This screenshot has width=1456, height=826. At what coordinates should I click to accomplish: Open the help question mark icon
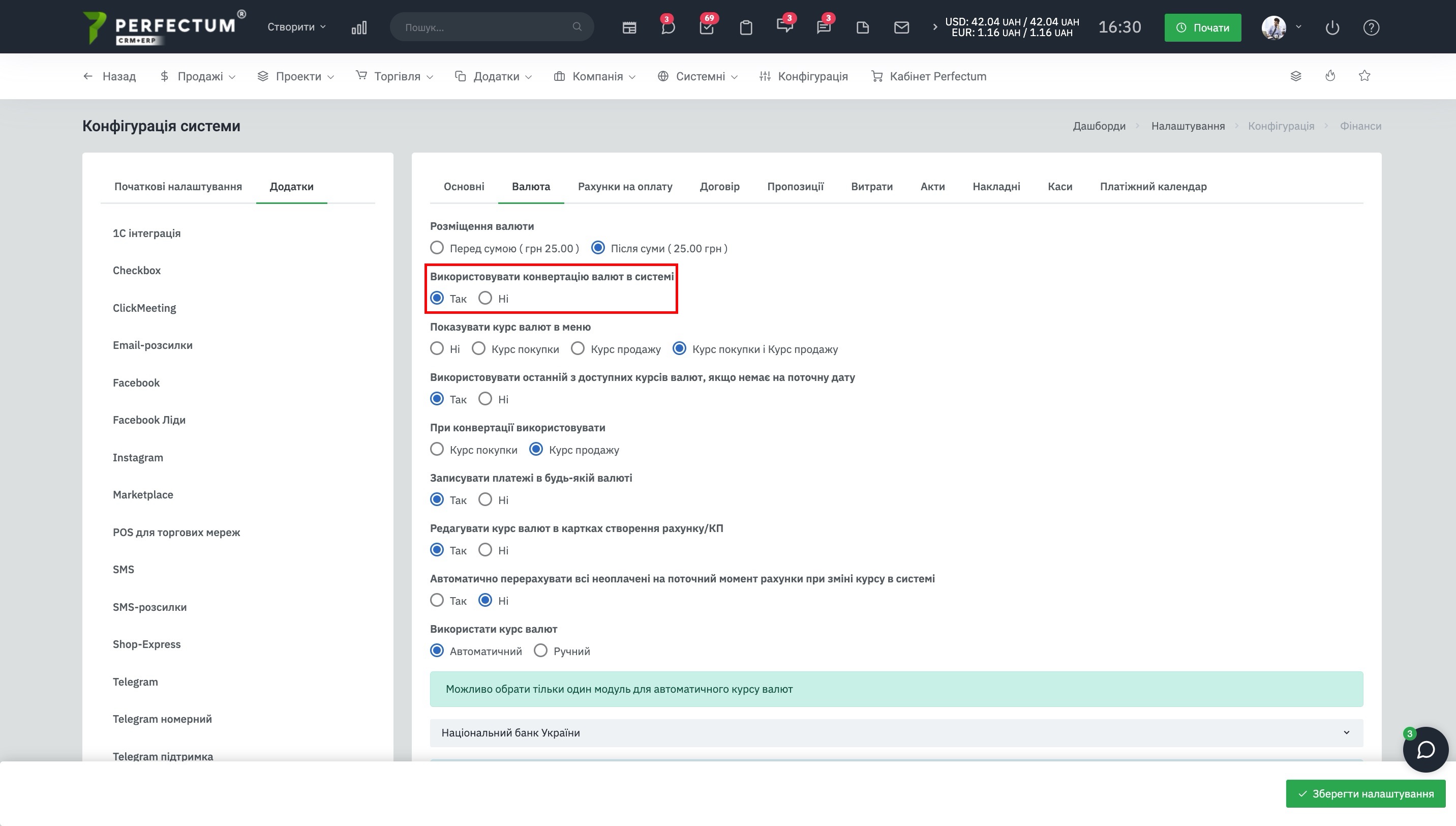tap(1371, 27)
